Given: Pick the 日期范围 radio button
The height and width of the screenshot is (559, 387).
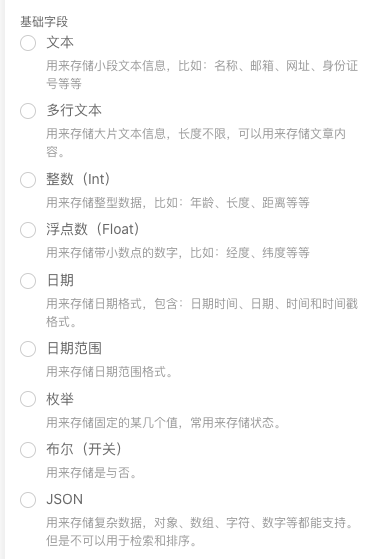Looking at the screenshot, I should 28,349.
